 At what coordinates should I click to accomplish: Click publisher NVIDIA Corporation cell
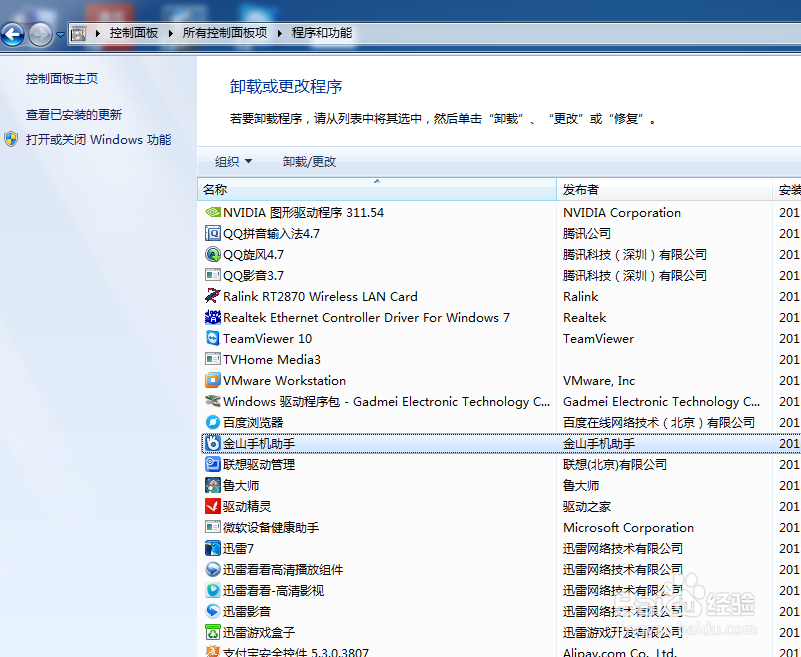tap(622, 213)
